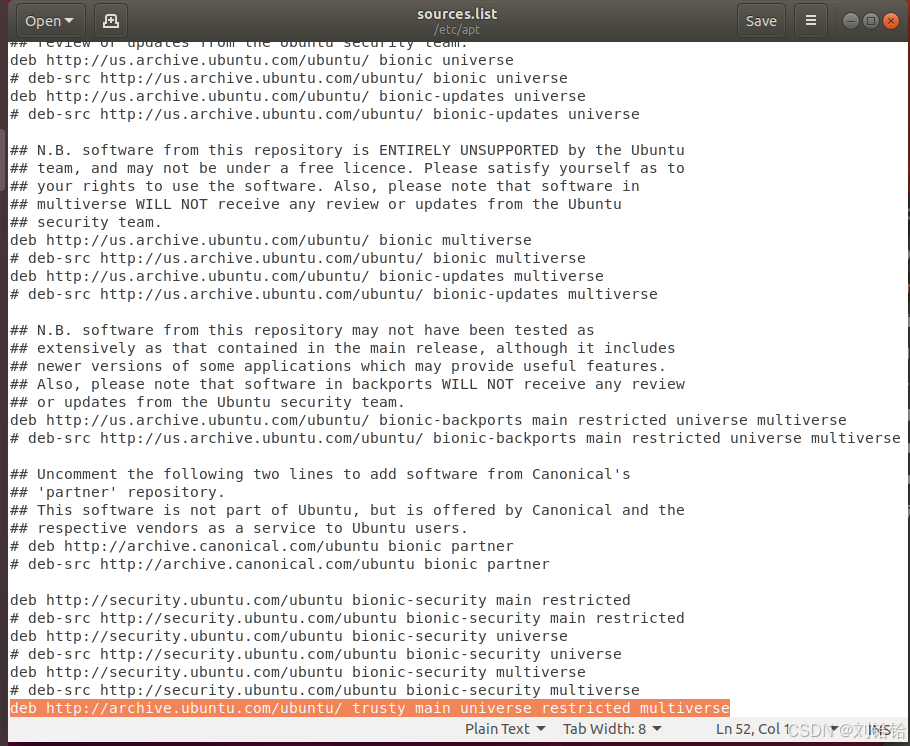Screen dimensions: 910x746
Task: Click the create new document icon beside Open
Action: point(109,20)
